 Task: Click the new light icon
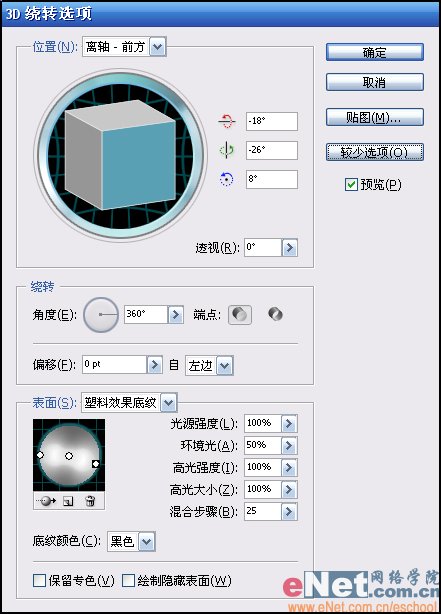(x=68, y=501)
